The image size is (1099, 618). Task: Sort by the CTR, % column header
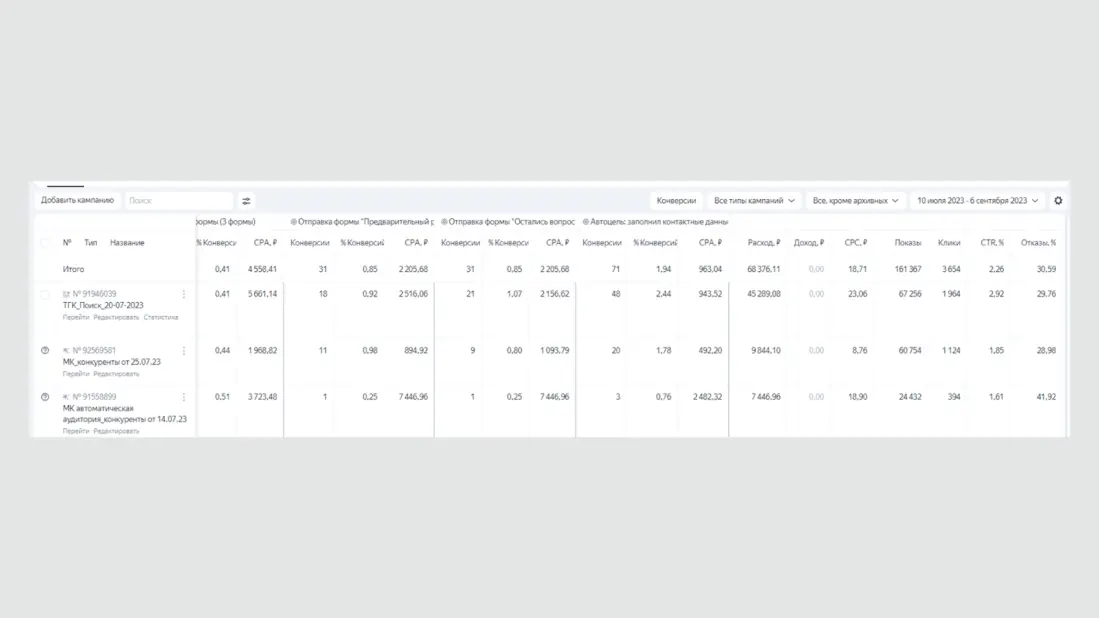(992, 242)
